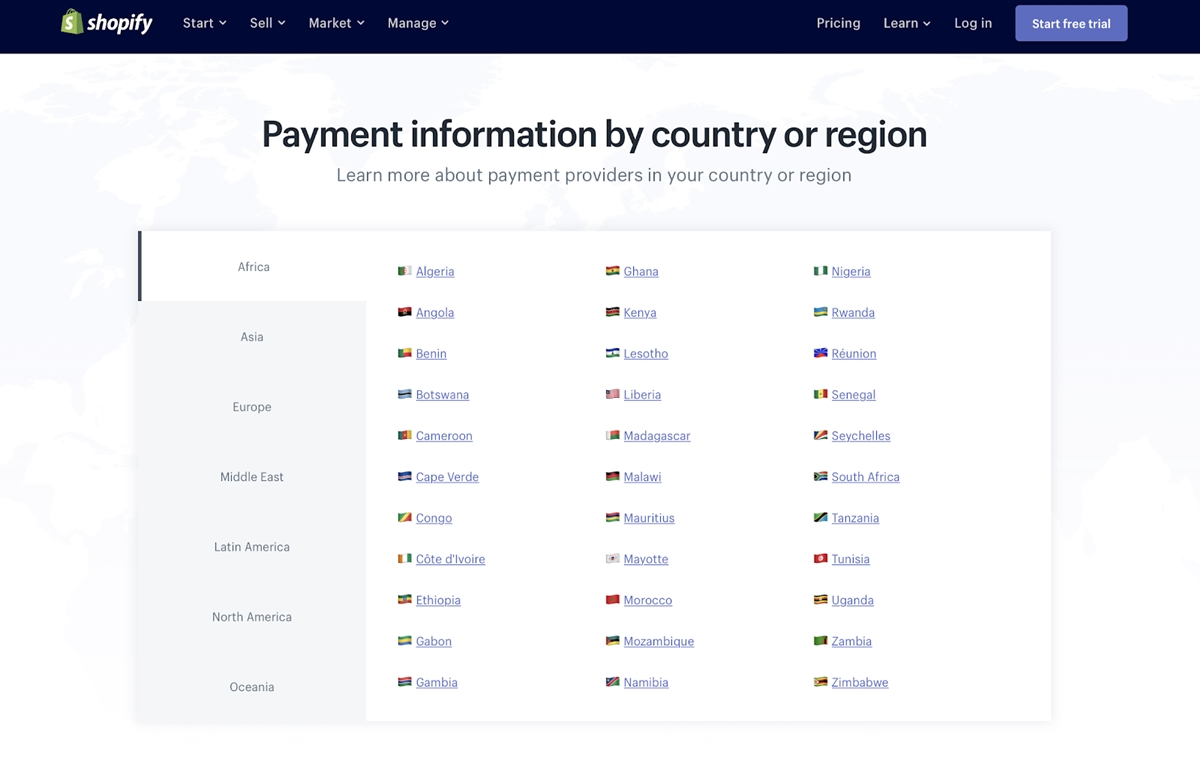
Task: Go to the Log in page
Action: pyautogui.click(x=972, y=23)
